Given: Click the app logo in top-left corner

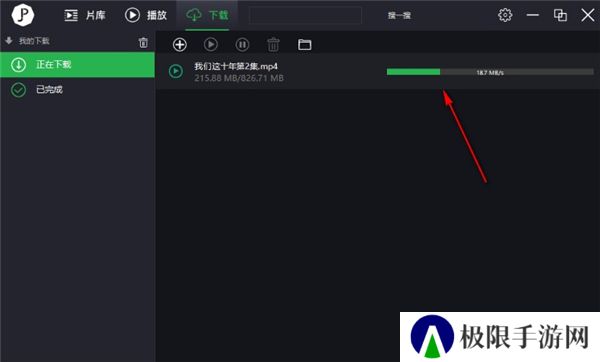Looking at the screenshot, I should click(x=23, y=15).
